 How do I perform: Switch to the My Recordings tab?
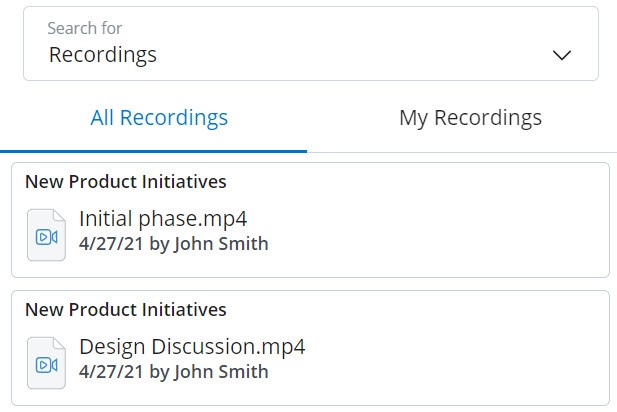470,118
